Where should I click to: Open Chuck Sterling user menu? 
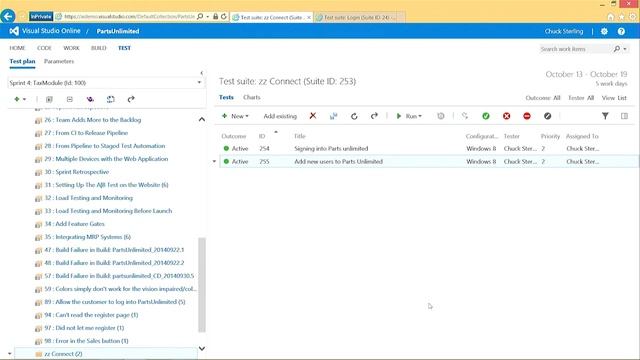click(x=564, y=31)
